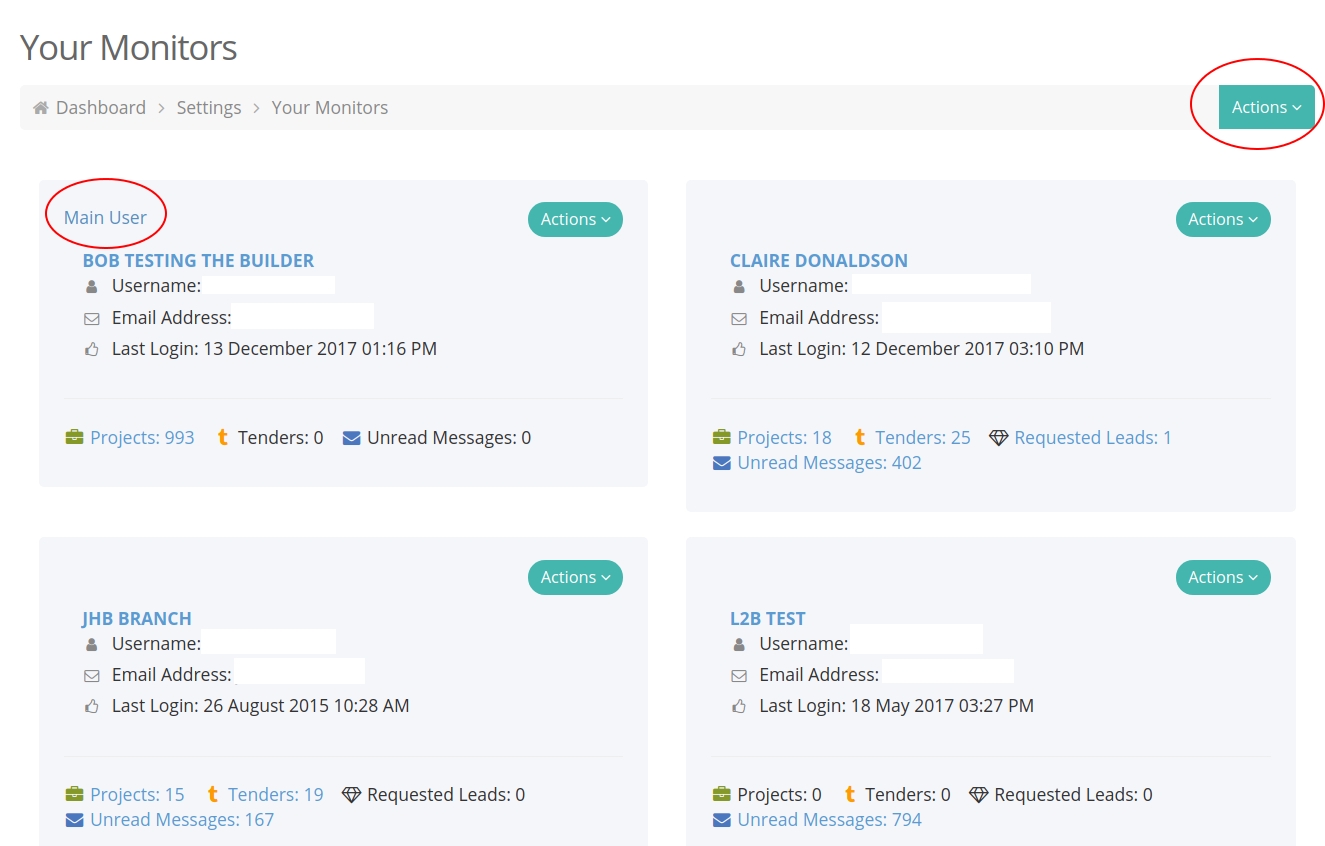Viewport: 1325px width, 846px height.
Task: Click Tenders: 0 in Bob's card
Action: coord(281,437)
